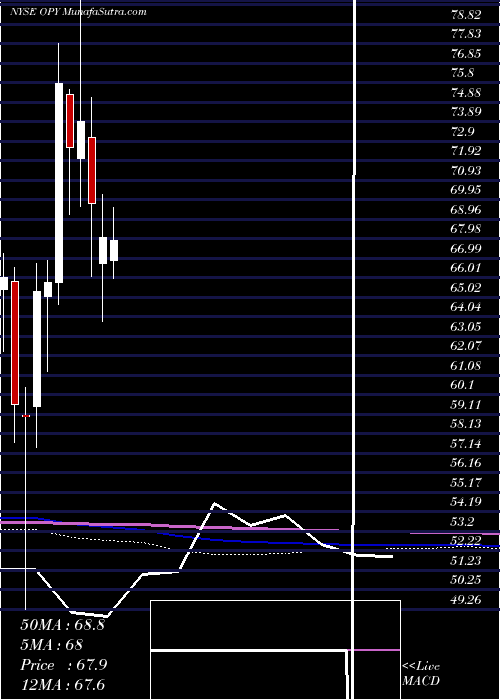Click the 12MA : 67.6 readout
The width and height of the screenshot is (500, 700).
62,685
